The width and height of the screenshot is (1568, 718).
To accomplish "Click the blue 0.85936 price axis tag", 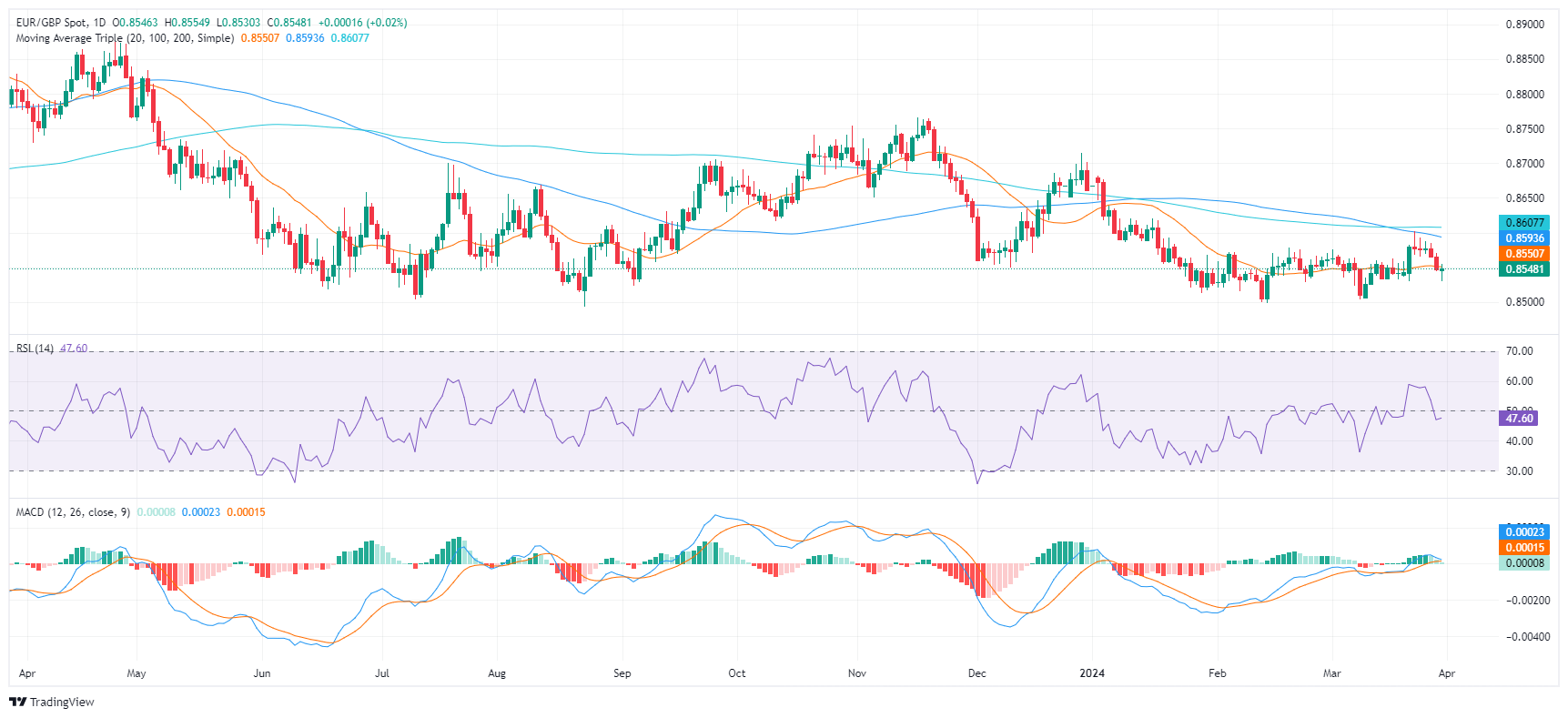I will coord(1523,238).
